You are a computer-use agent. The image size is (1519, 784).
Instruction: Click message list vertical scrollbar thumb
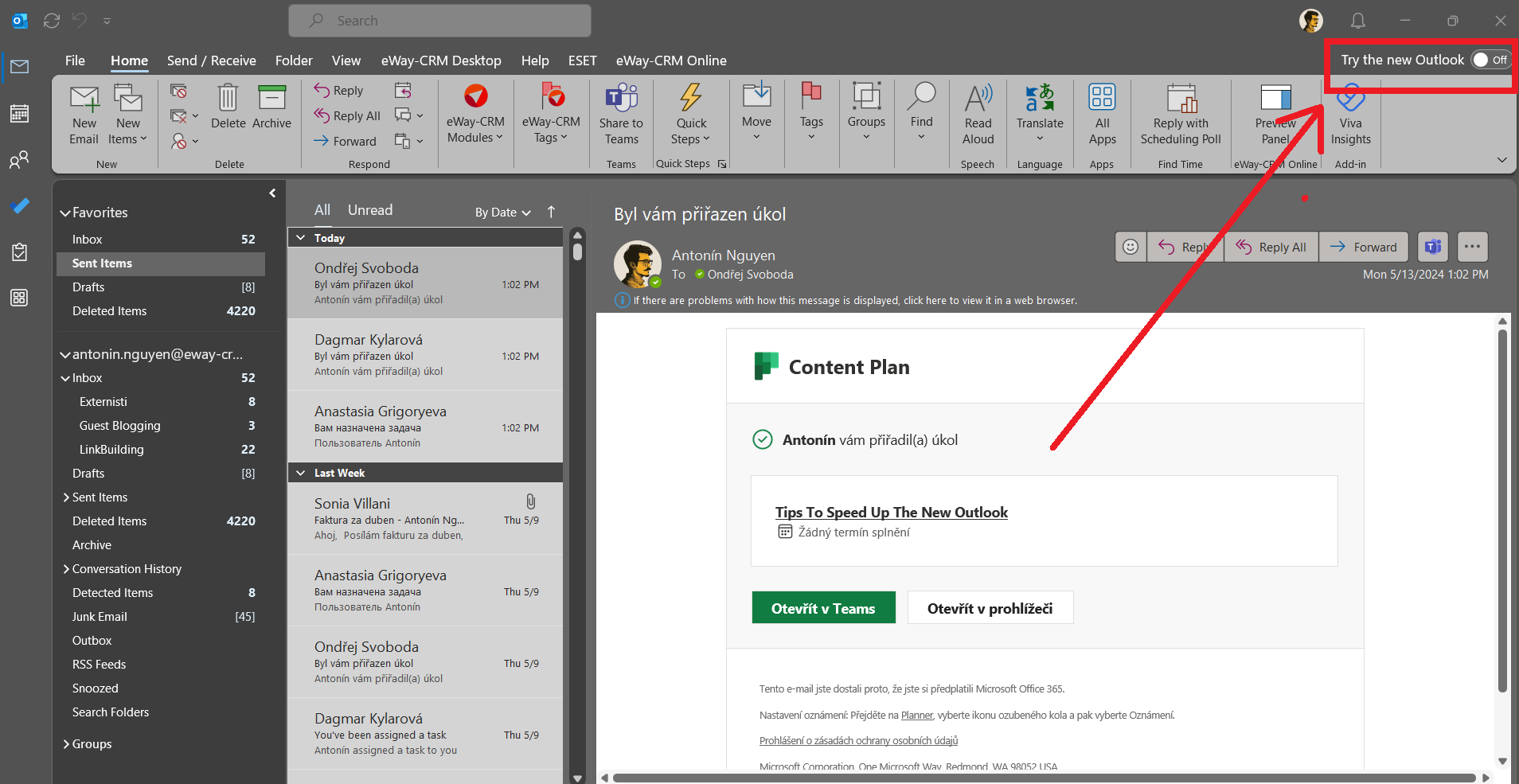(577, 252)
